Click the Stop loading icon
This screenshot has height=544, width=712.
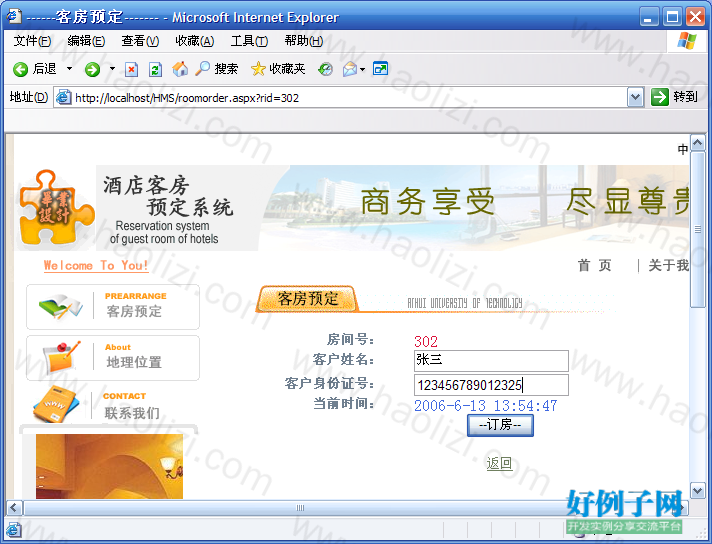[132, 69]
